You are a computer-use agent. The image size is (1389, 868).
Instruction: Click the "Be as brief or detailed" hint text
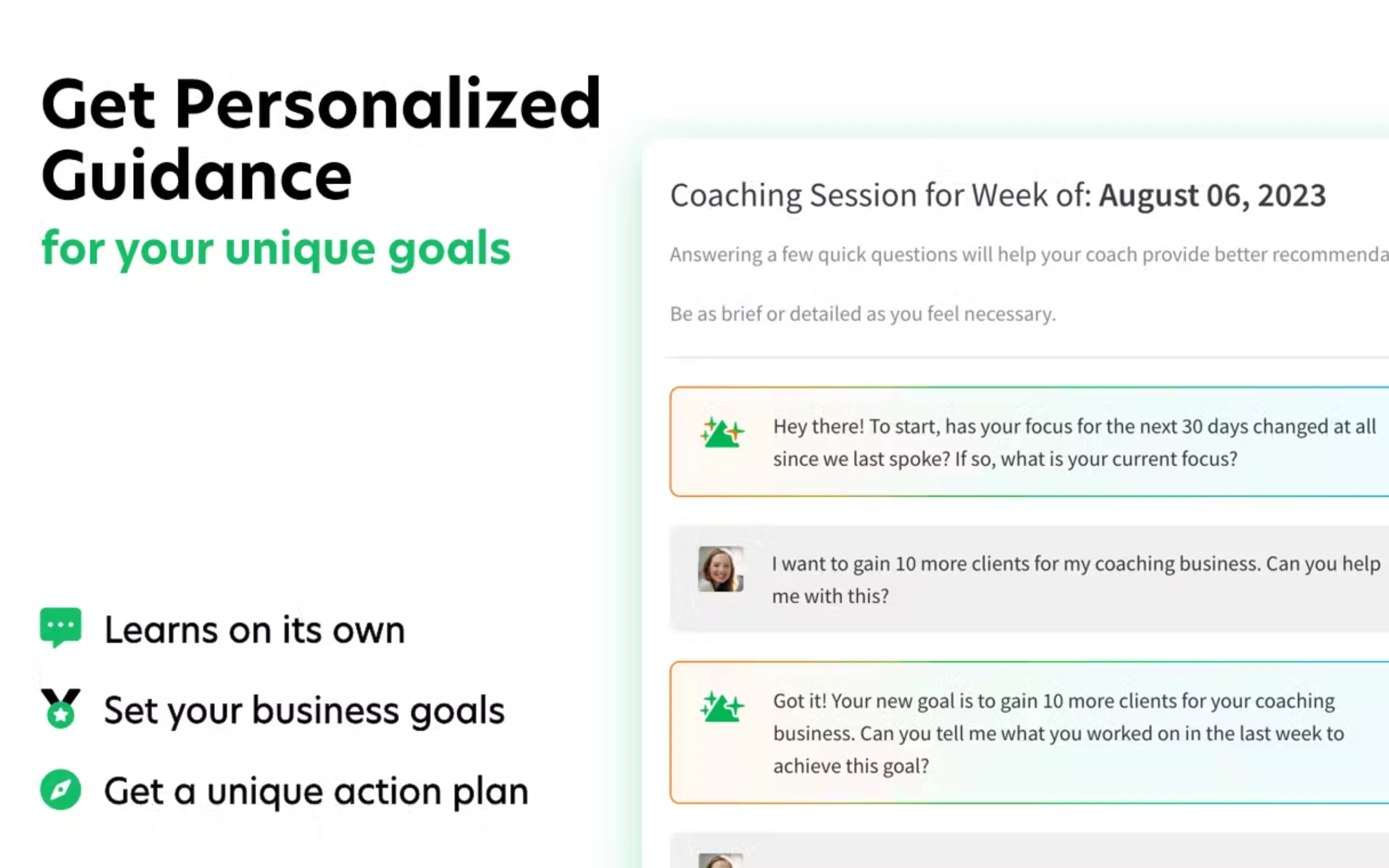coord(862,314)
